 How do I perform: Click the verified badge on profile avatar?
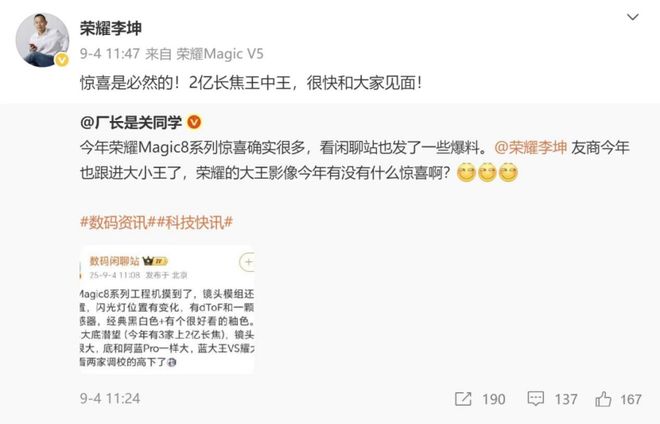[62, 60]
